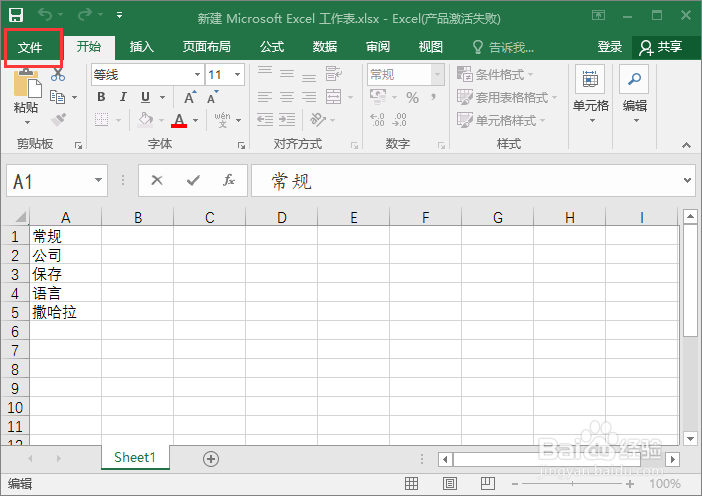Switch to the 视图 tab

coord(431,47)
